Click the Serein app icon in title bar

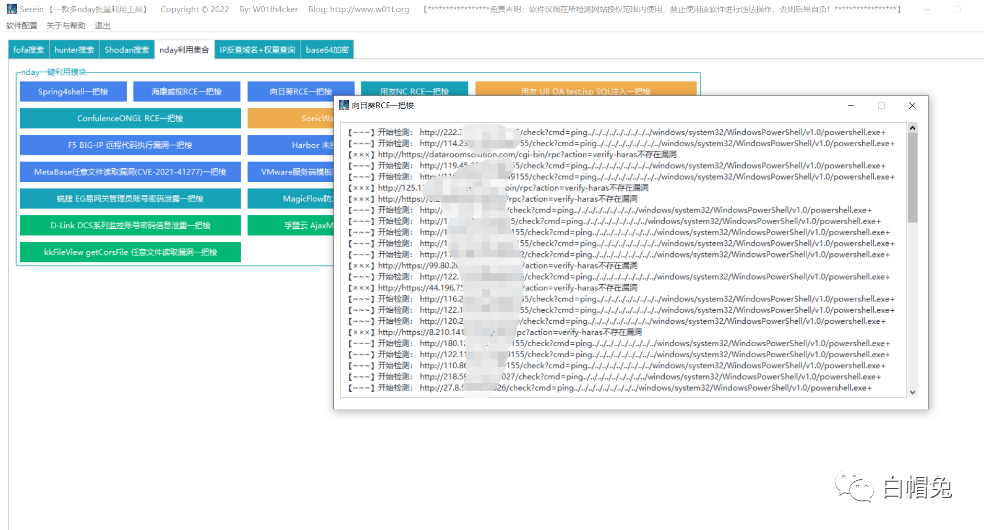click(11, 9)
